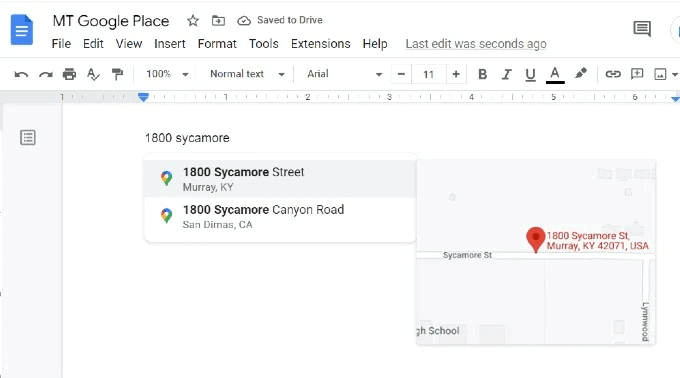
Task: Open the zoom 100% dropdown
Action: coord(167,74)
